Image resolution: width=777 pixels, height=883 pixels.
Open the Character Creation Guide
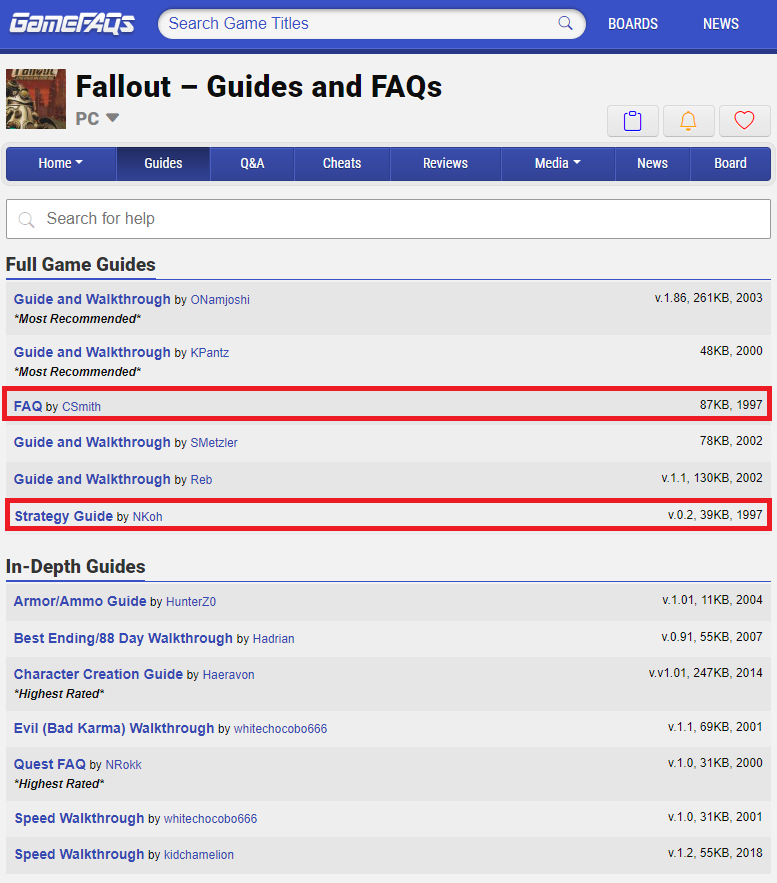click(99, 674)
